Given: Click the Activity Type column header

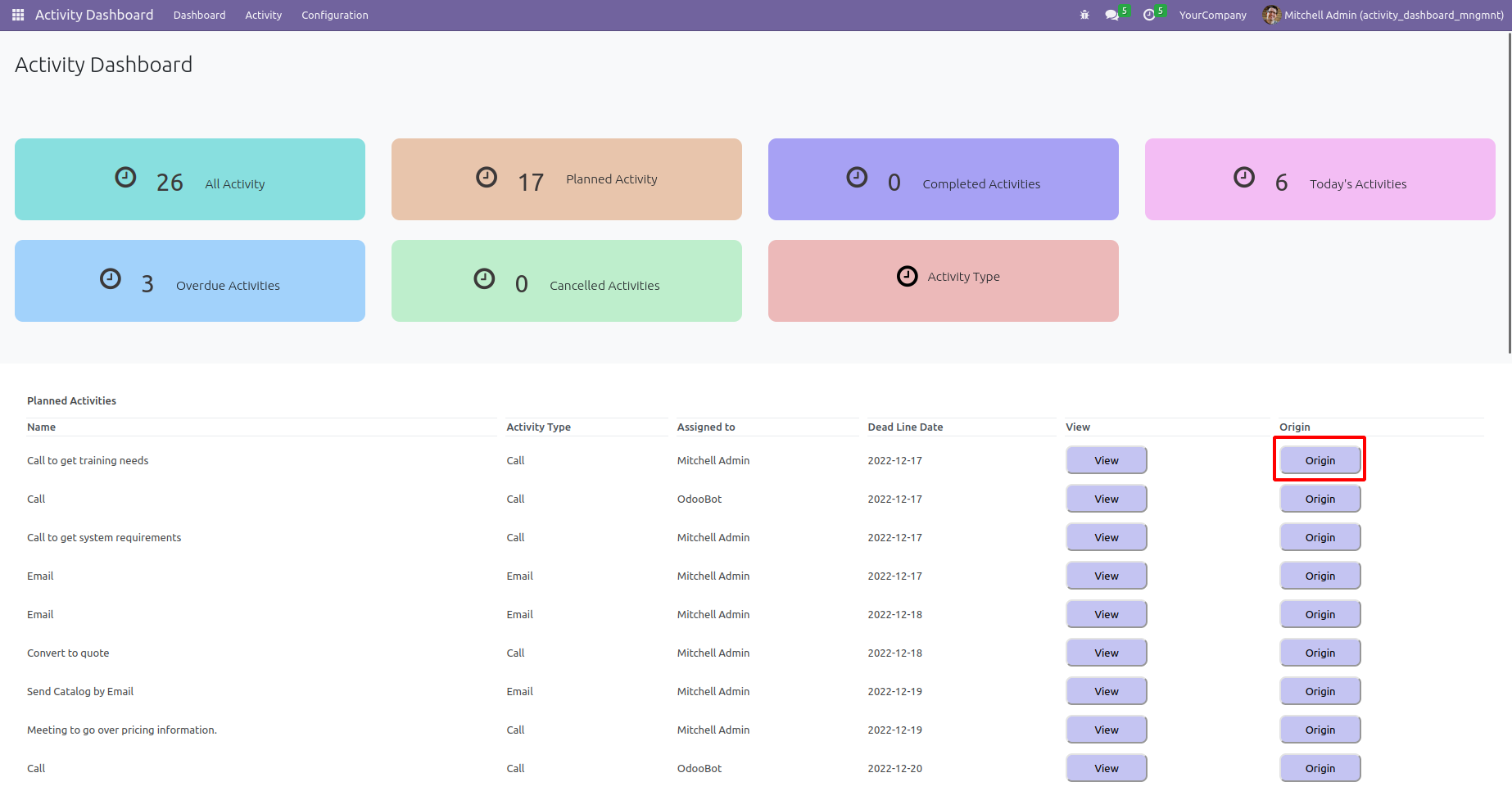Looking at the screenshot, I should pos(539,427).
